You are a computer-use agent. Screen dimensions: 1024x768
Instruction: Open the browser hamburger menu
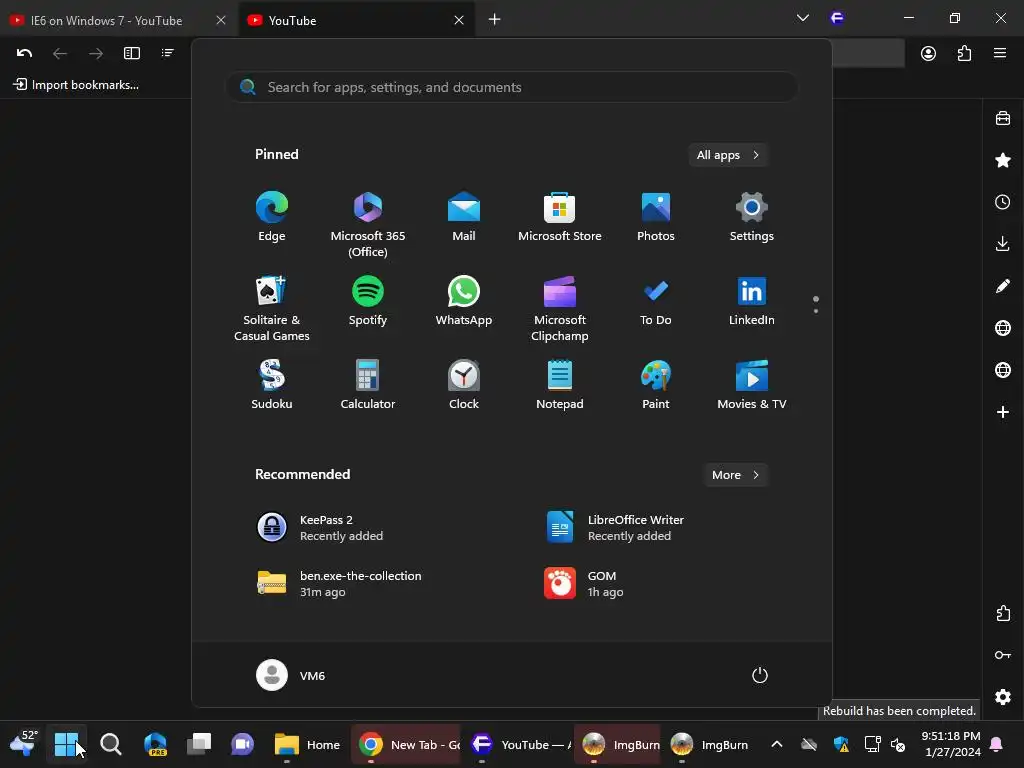pos(1000,53)
